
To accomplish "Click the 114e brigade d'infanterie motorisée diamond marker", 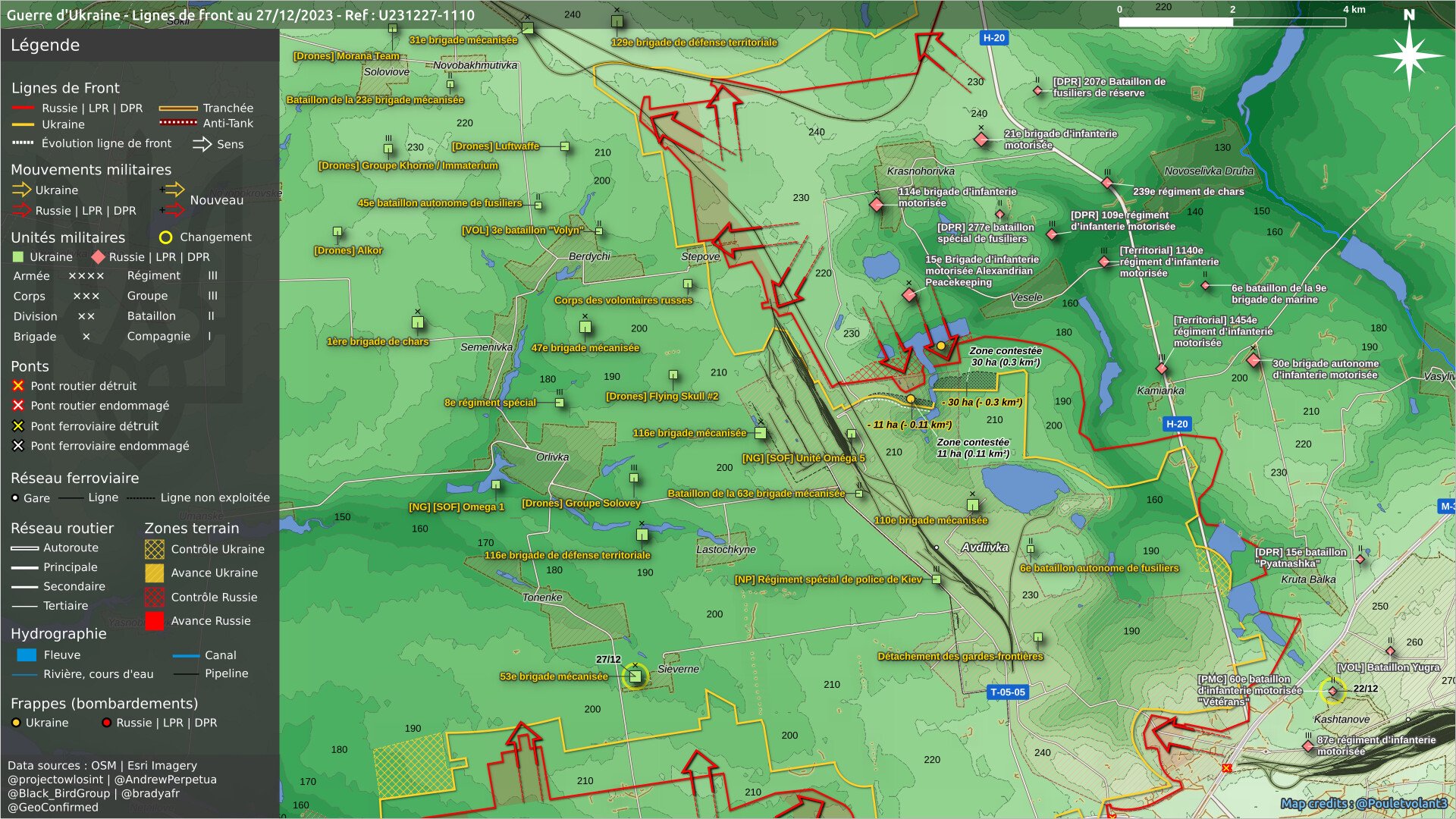I will [x=877, y=205].
